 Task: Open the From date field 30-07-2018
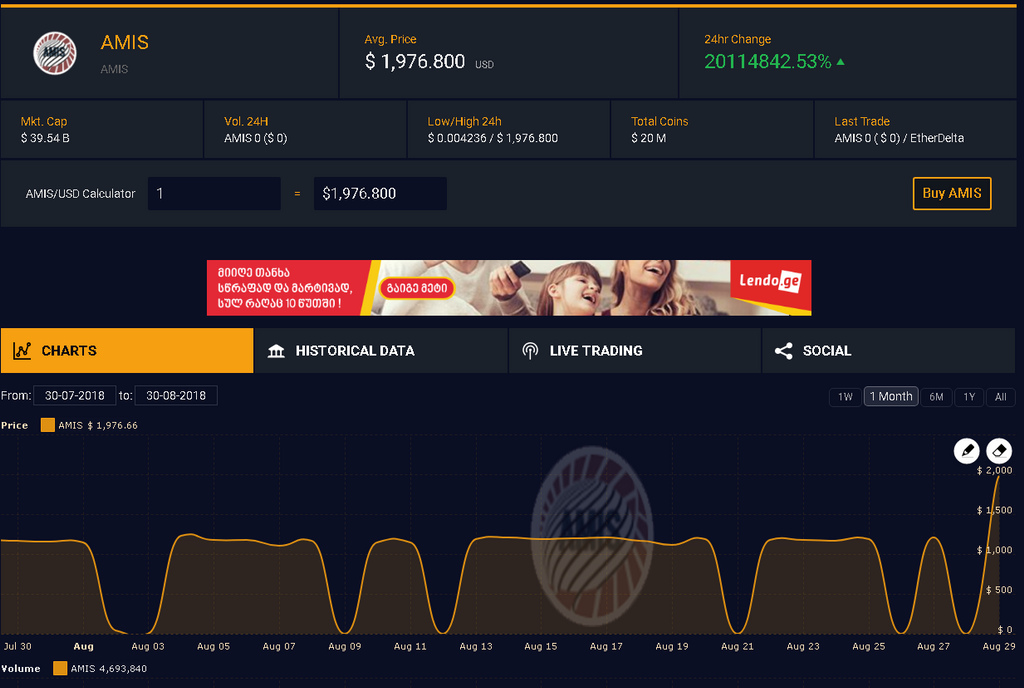[74, 396]
